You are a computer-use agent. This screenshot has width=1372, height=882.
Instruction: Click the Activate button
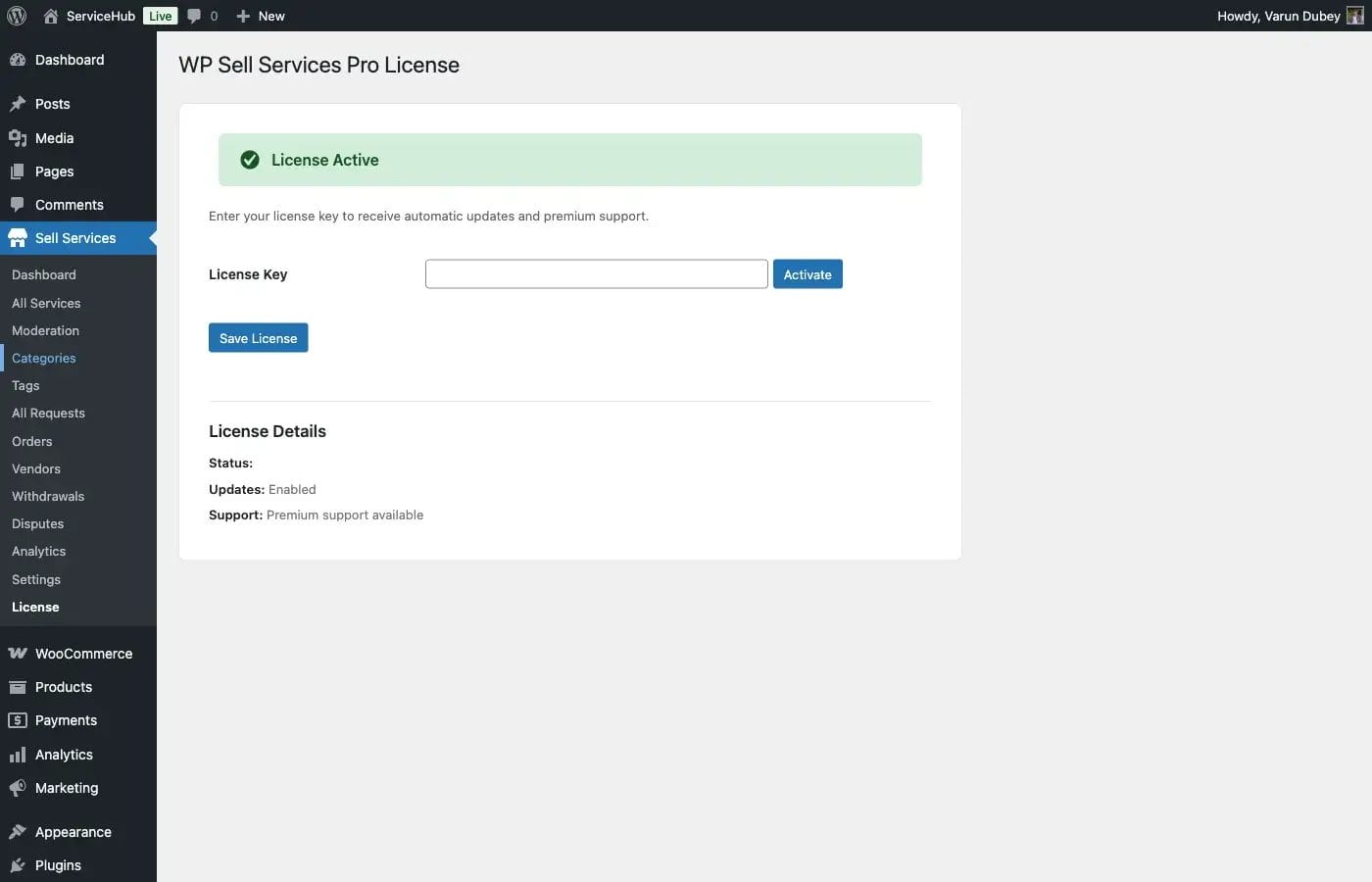tap(807, 273)
